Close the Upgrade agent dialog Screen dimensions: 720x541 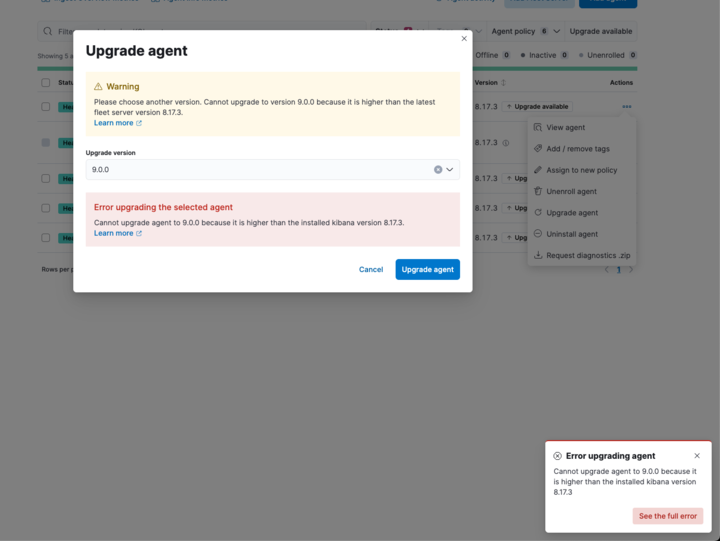click(464, 39)
